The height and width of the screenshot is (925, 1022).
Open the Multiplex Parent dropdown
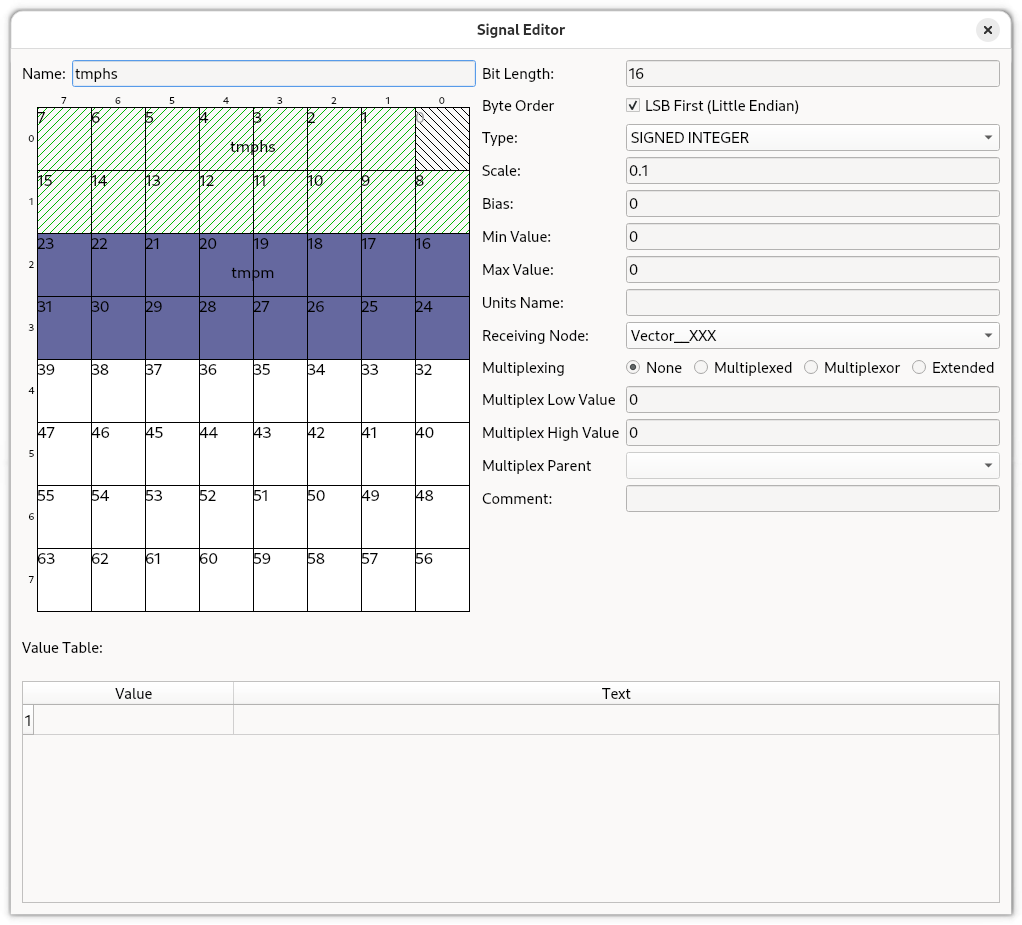click(812, 466)
